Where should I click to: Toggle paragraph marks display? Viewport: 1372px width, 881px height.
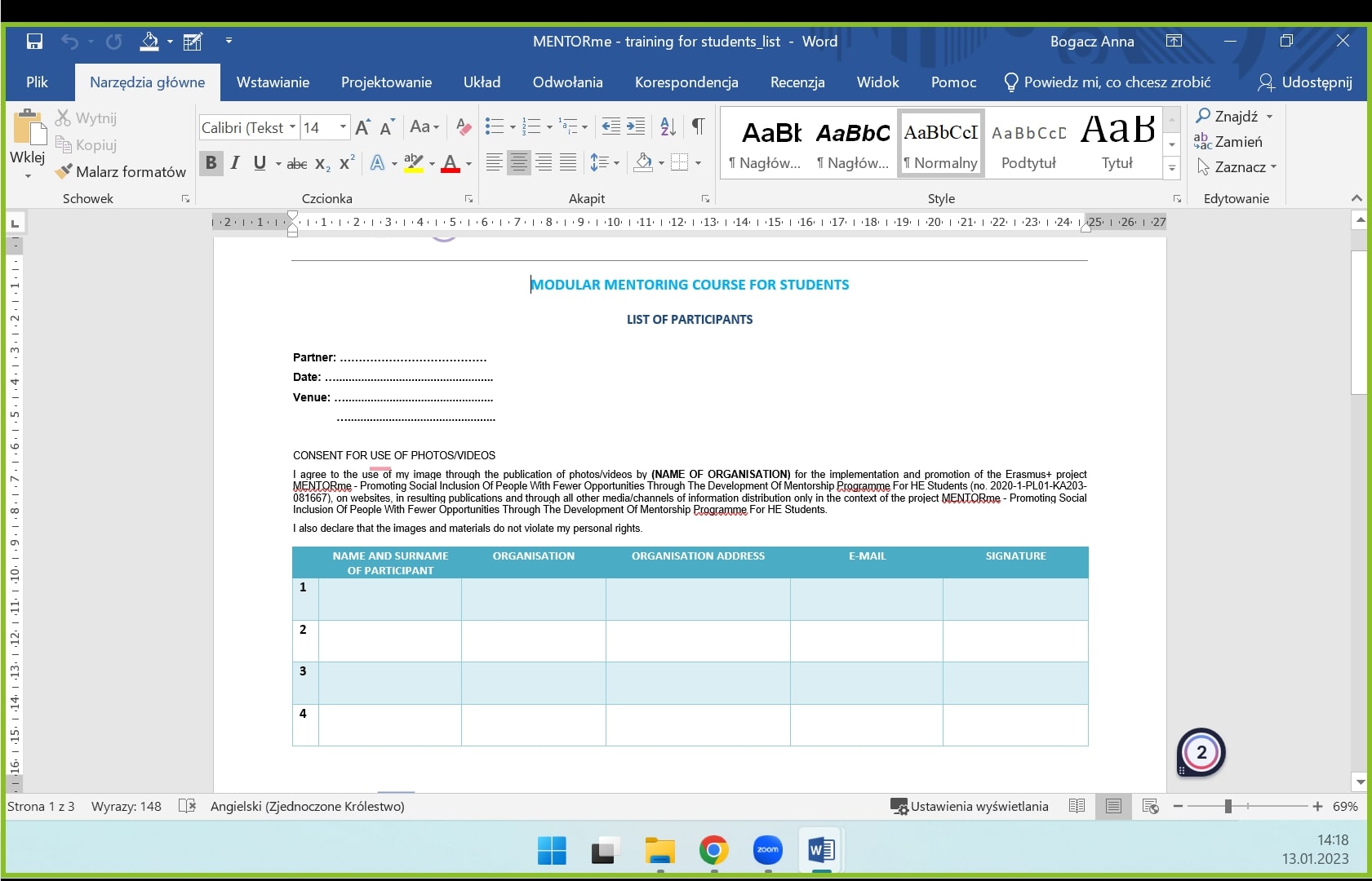698,126
